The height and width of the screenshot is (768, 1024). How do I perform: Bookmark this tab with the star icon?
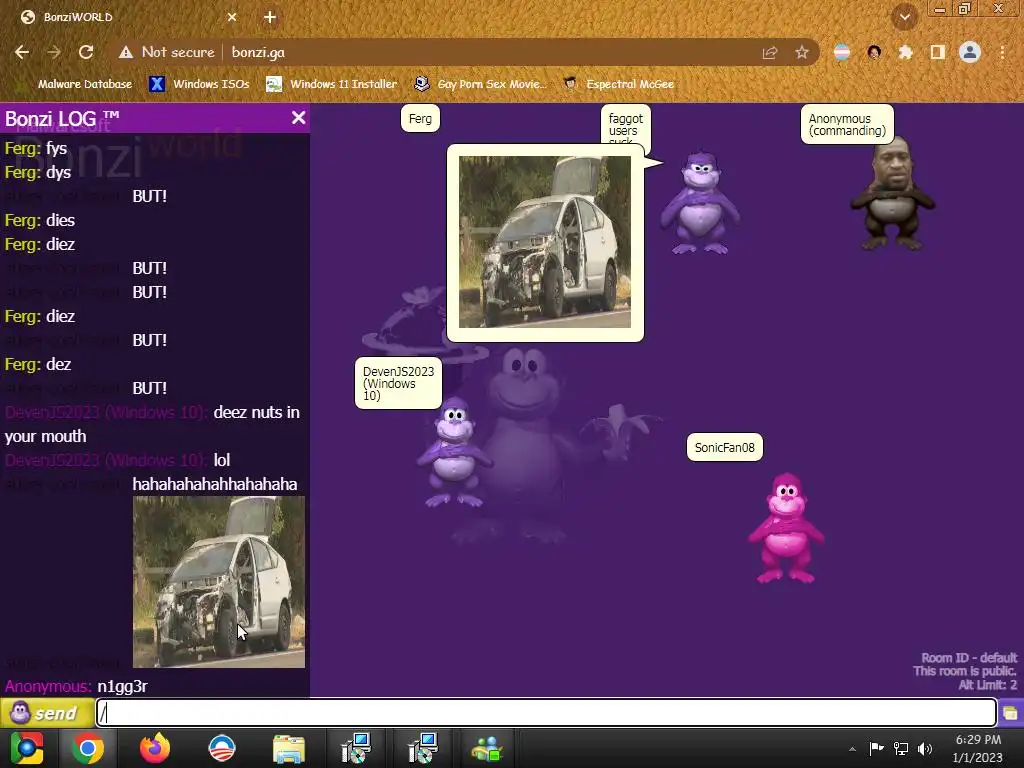802,52
